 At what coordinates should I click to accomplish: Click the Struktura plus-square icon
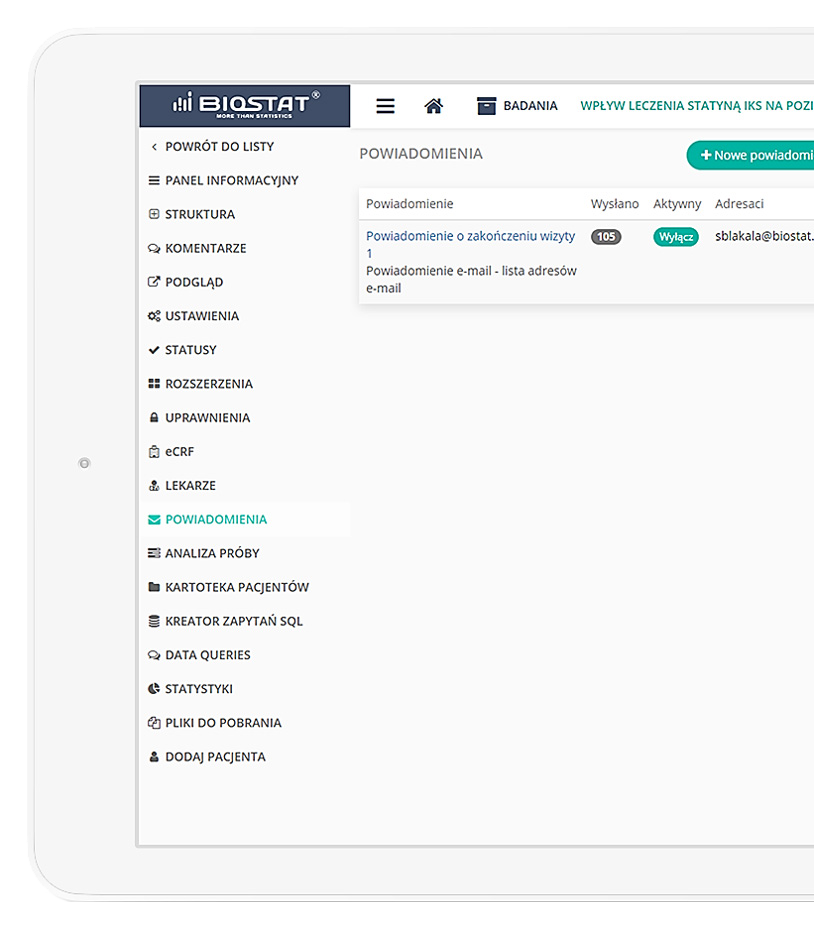153,213
